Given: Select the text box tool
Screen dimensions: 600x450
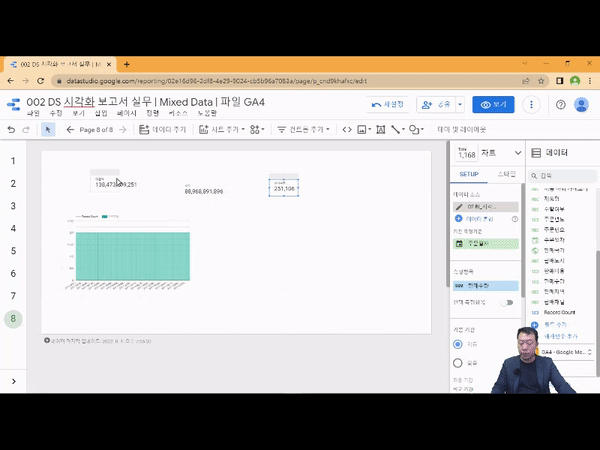Looking at the screenshot, I should point(381,129).
